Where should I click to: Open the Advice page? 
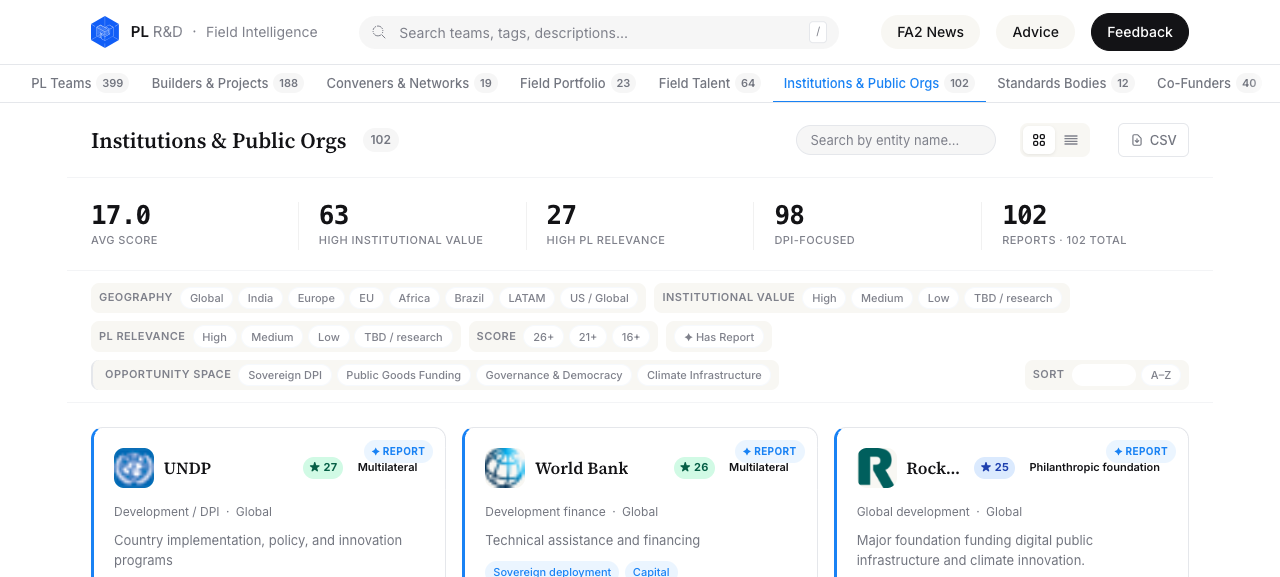click(1035, 32)
